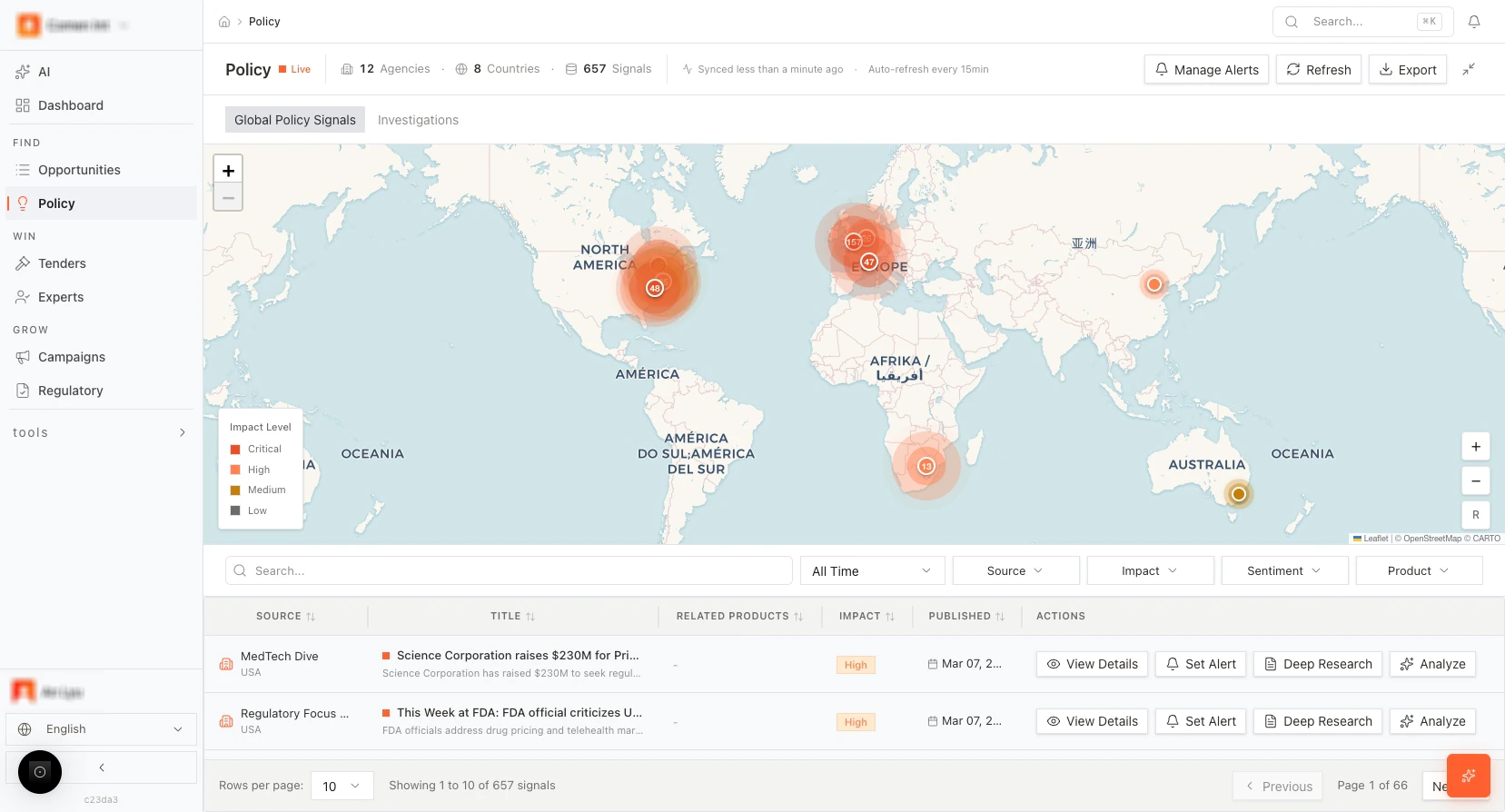
Task: Switch to the Investigations tab
Action: 418,120
